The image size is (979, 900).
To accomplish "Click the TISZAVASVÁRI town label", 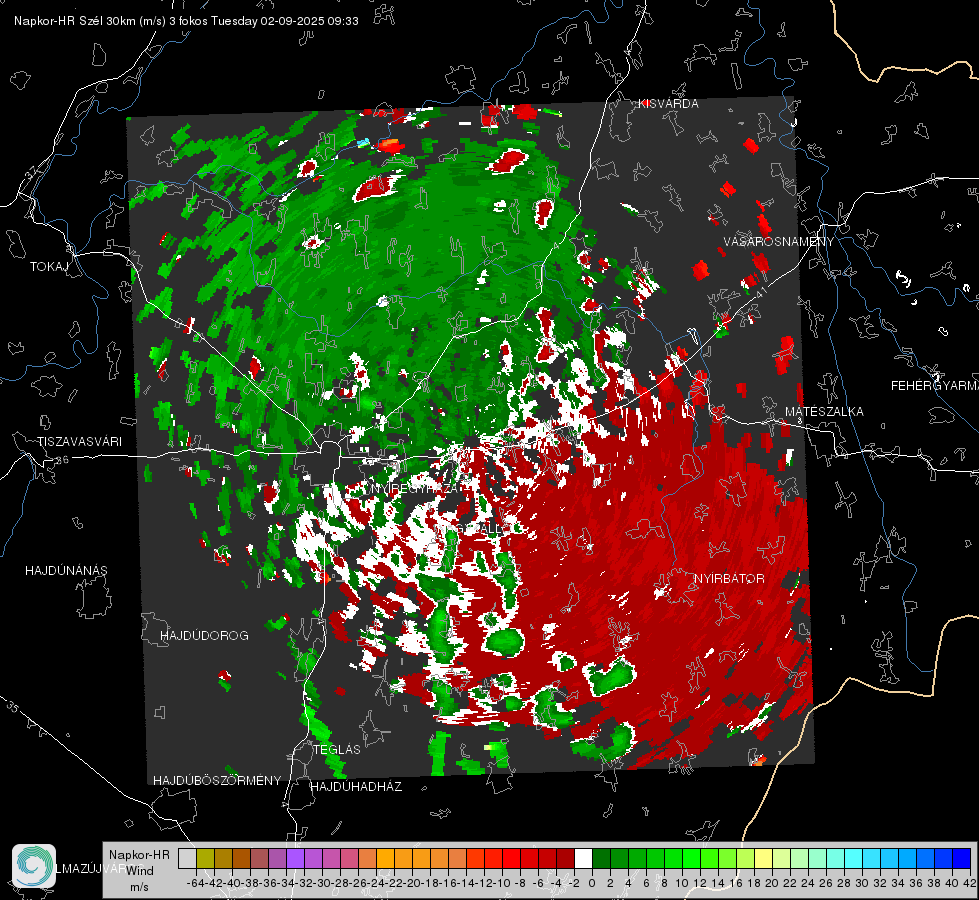I will point(80,442).
